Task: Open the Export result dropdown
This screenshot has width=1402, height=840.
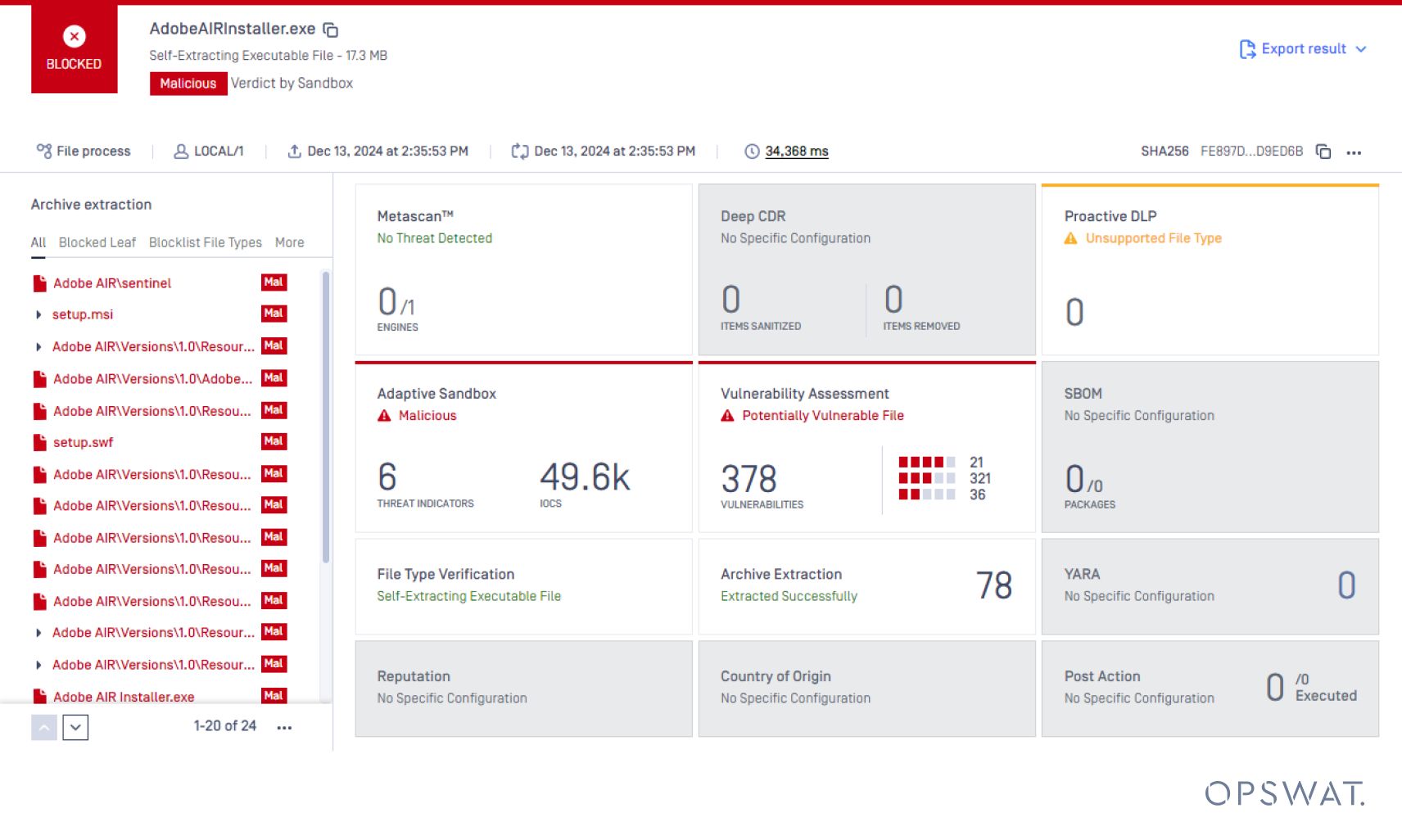Action: [1303, 49]
